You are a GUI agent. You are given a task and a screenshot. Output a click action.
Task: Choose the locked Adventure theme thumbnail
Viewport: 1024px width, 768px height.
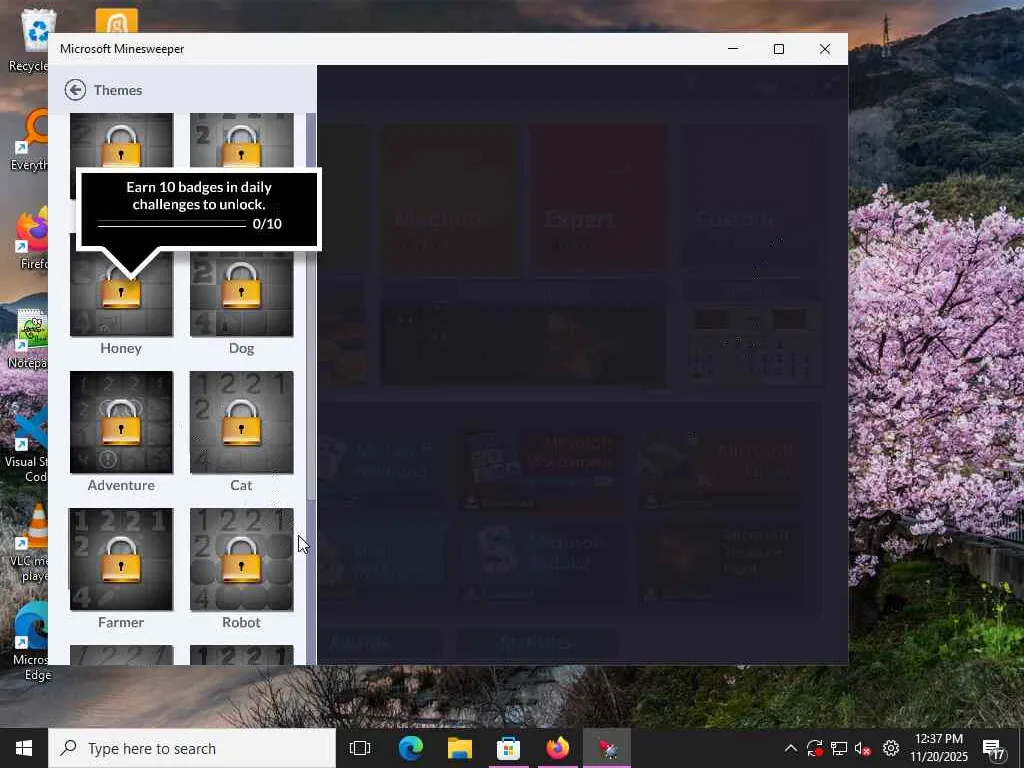(x=121, y=422)
